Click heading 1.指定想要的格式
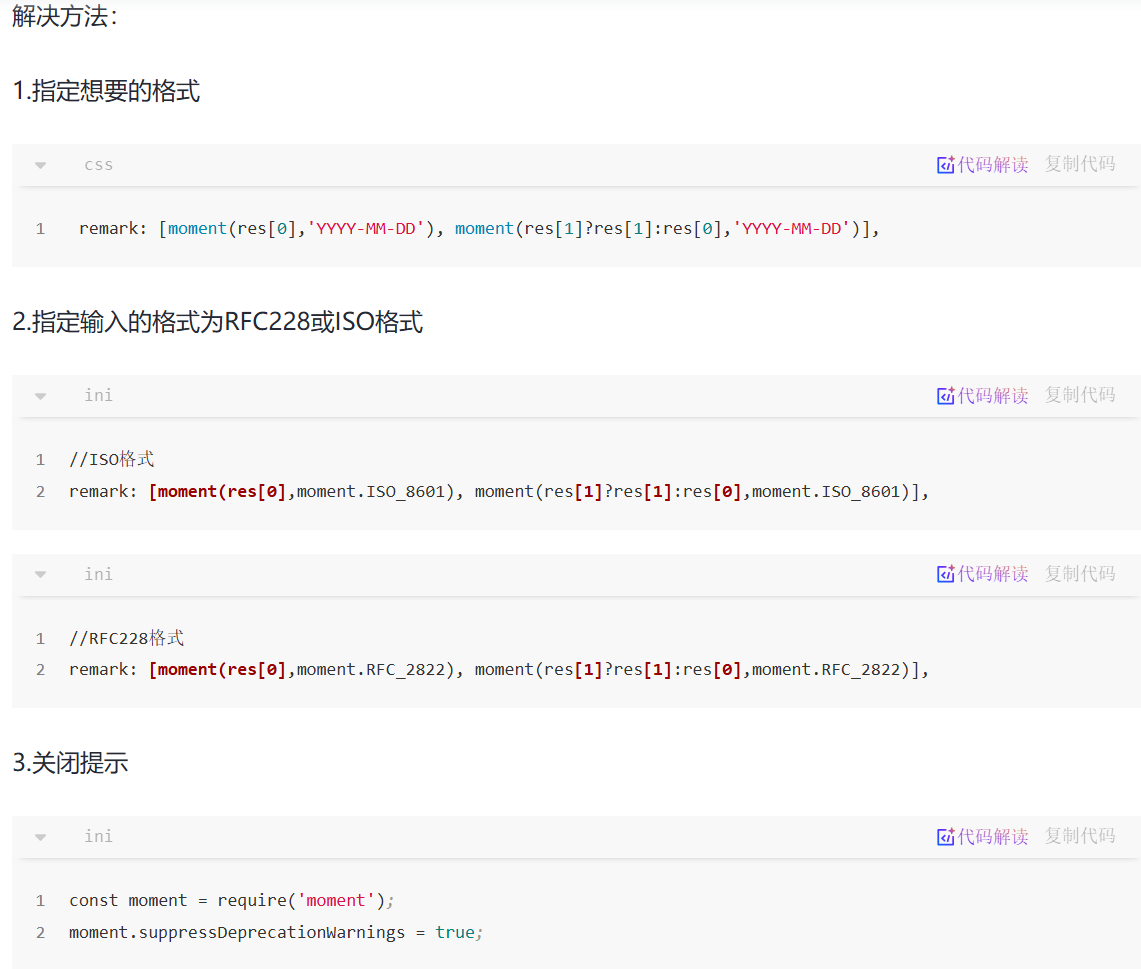This screenshot has height=969, width=1141. click(106, 91)
